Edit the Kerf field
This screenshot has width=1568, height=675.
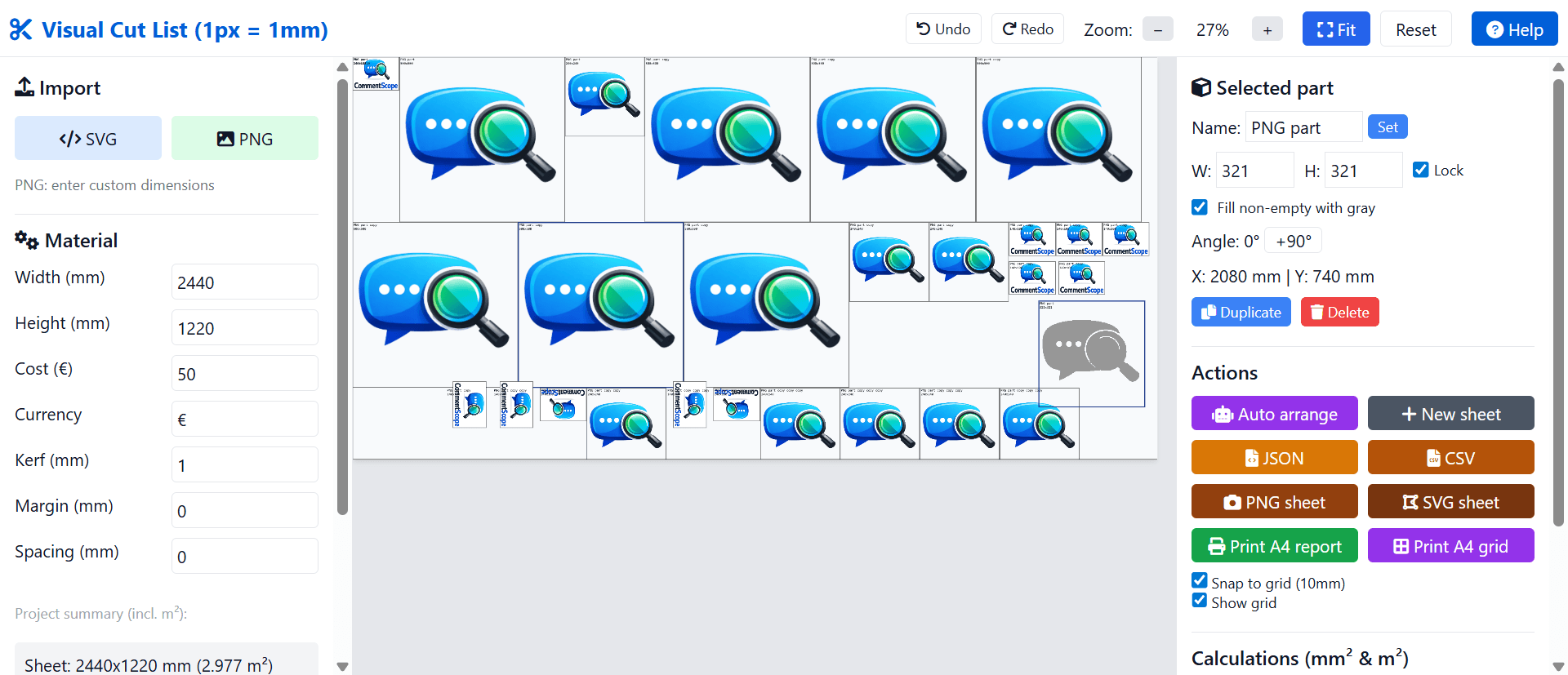point(245,464)
